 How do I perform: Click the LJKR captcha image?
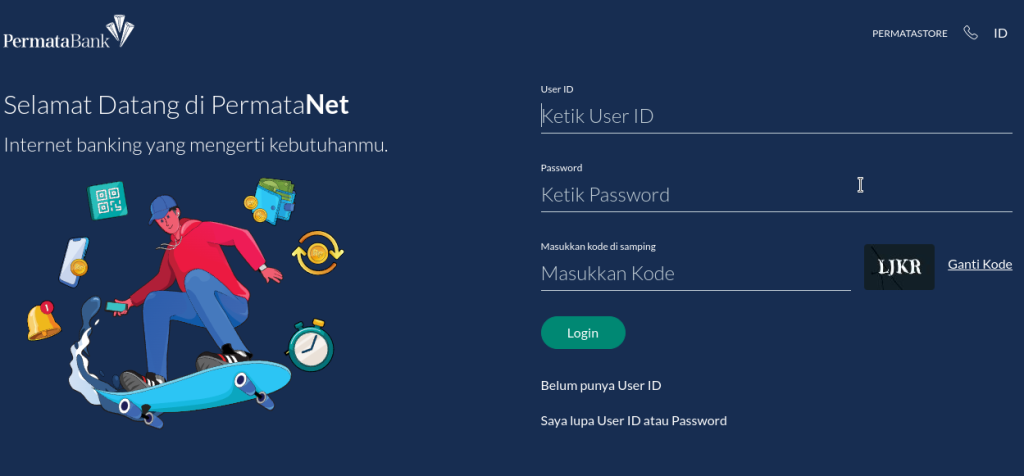pos(899,267)
